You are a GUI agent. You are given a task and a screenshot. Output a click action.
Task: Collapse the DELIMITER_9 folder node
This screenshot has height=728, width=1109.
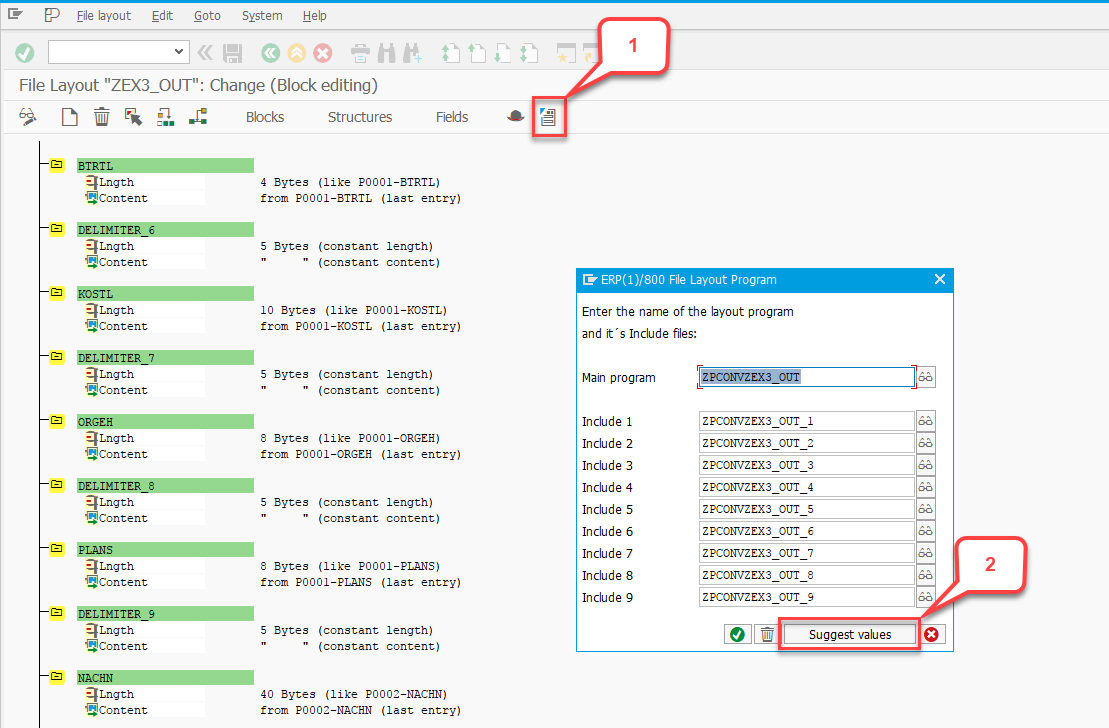click(x=57, y=613)
